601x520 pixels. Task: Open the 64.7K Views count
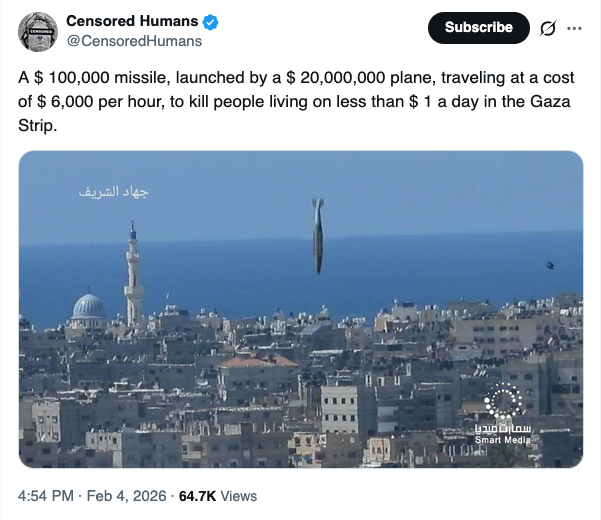[x=217, y=496]
